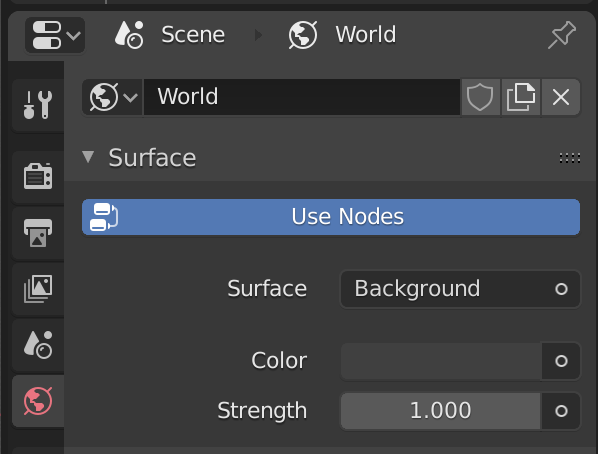Toggle the pin icon for properties context
Viewport: 598px width, 454px height.
tap(562, 35)
